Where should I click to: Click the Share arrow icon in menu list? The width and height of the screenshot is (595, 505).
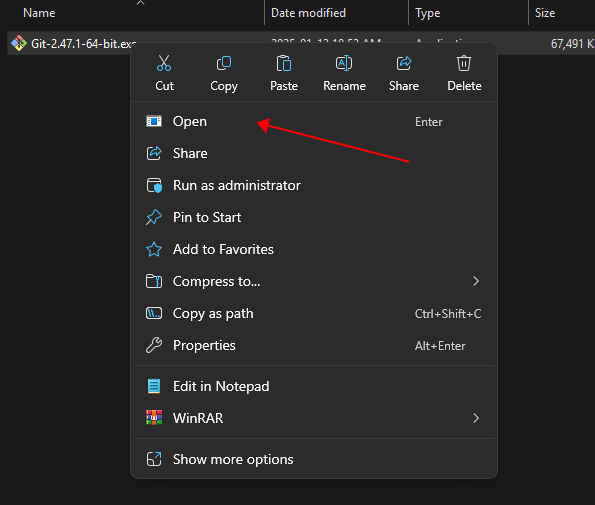154,153
